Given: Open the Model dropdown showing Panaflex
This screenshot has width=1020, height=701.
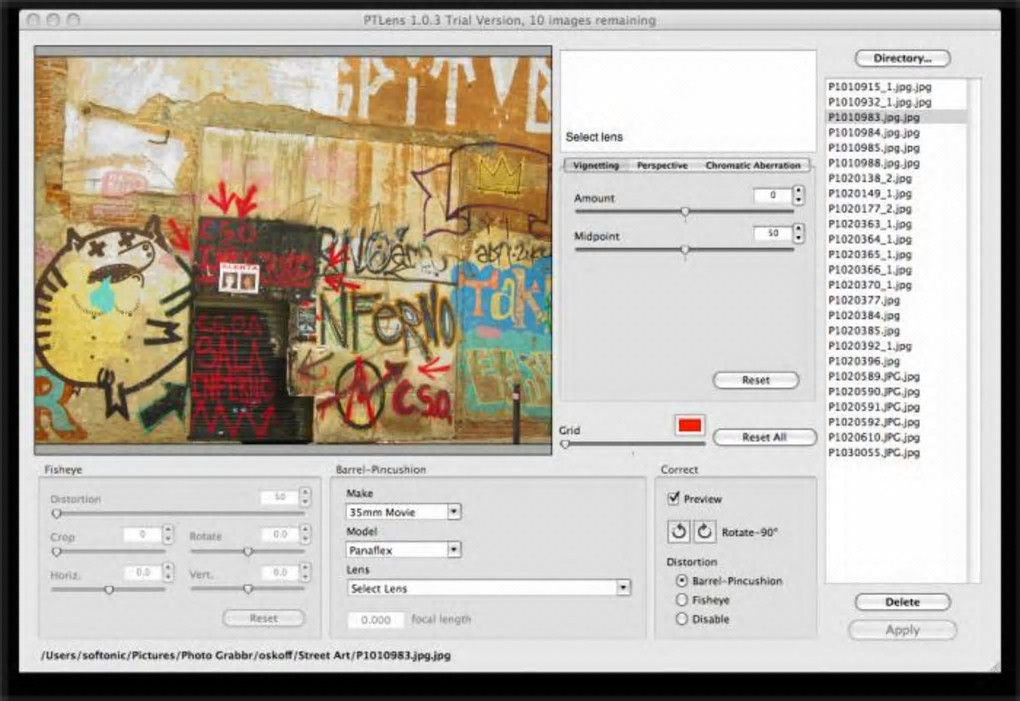Looking at the screenshot, I should click(403, 549).
